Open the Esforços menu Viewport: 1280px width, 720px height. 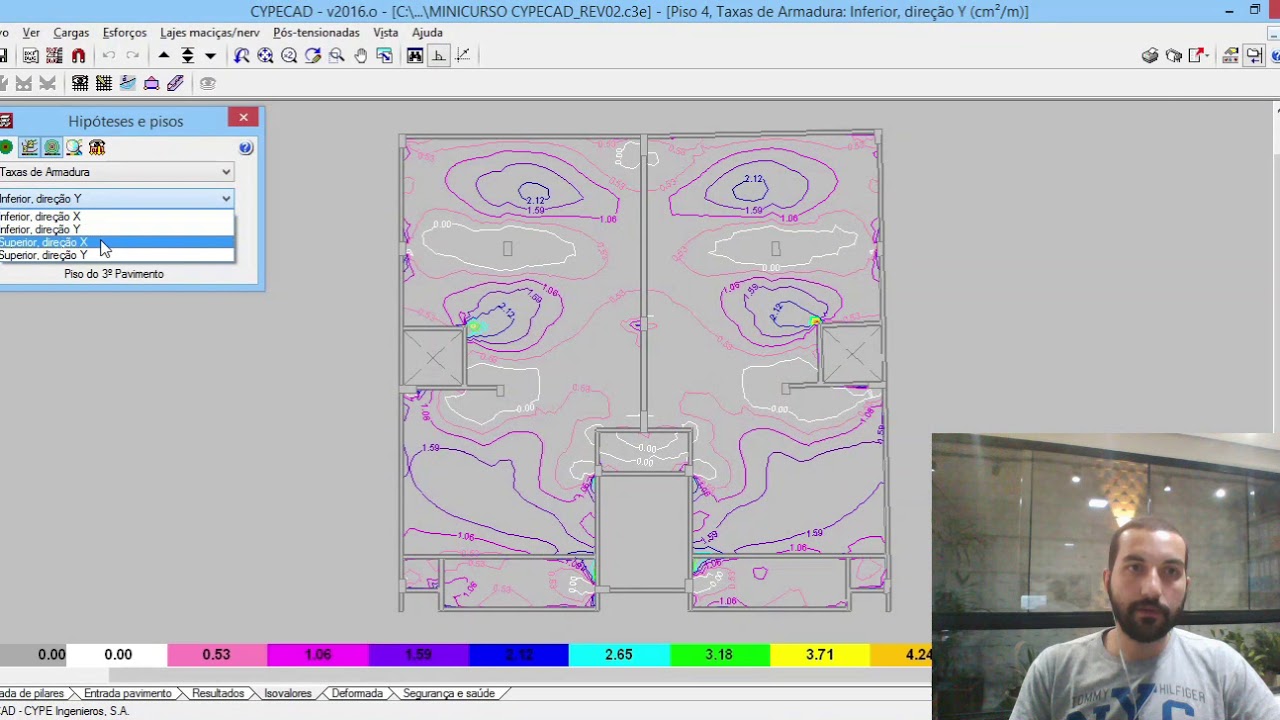coord(124,32)
